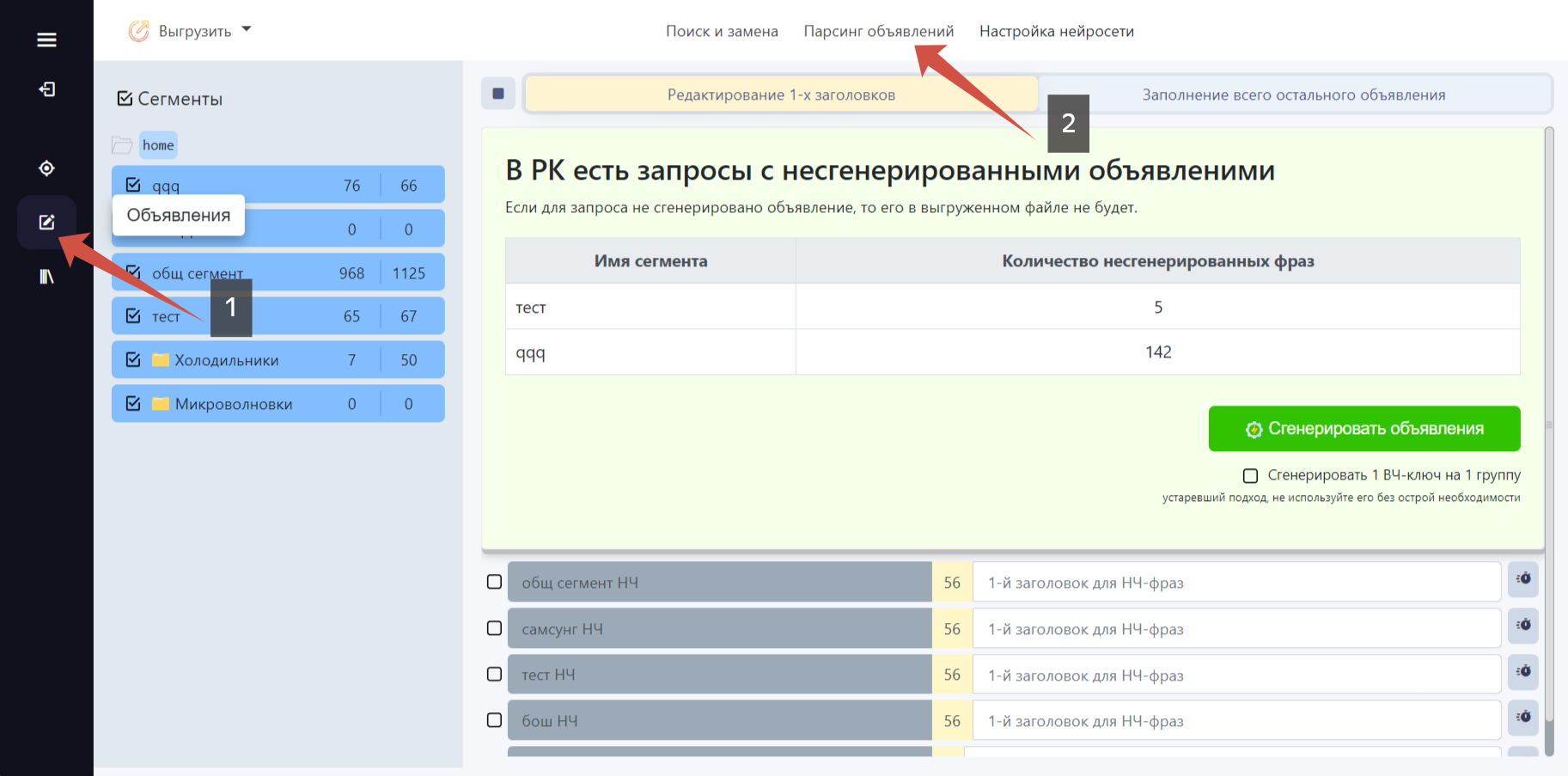
Task: Open Поиск и замена in the top menu
Action: 722,31
